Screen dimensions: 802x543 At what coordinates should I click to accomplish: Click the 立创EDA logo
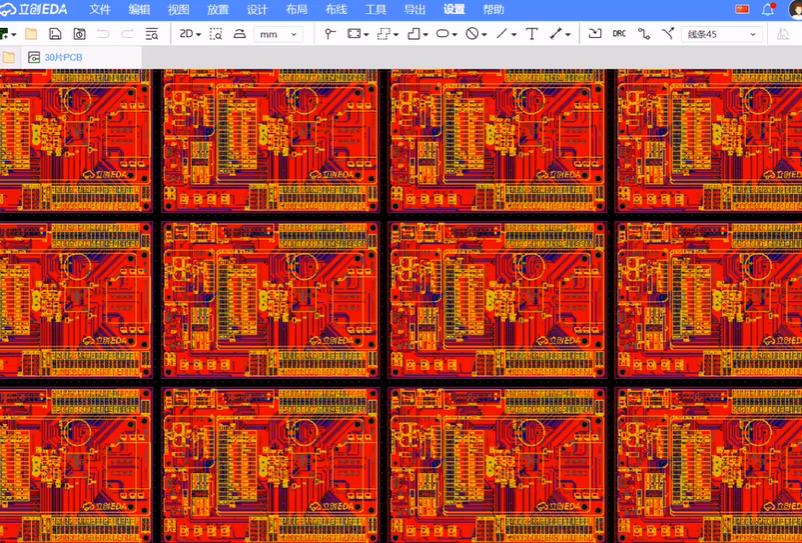34,9
